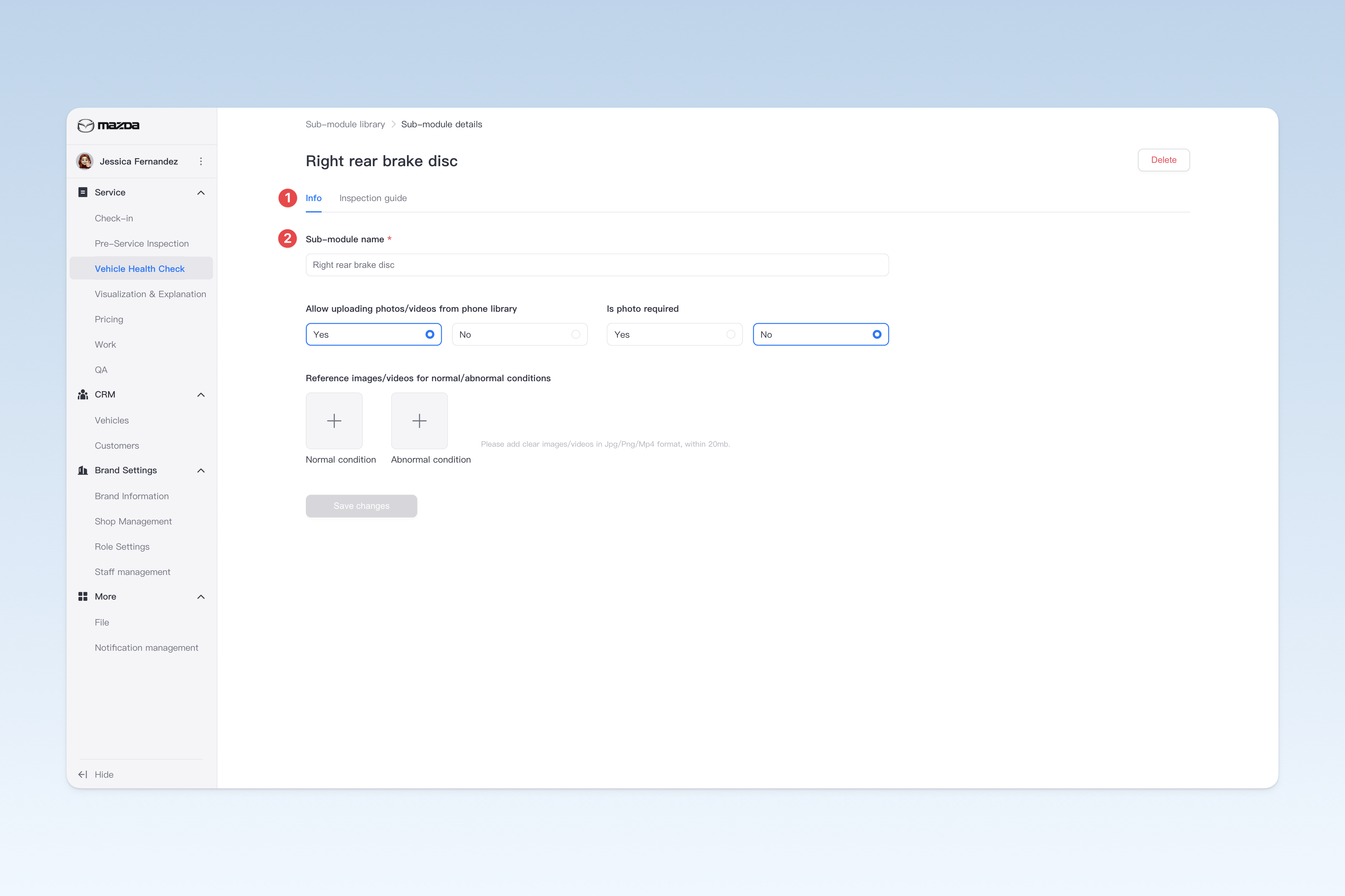
Task: Go to the Pricing page
Action: pos(109,319)
